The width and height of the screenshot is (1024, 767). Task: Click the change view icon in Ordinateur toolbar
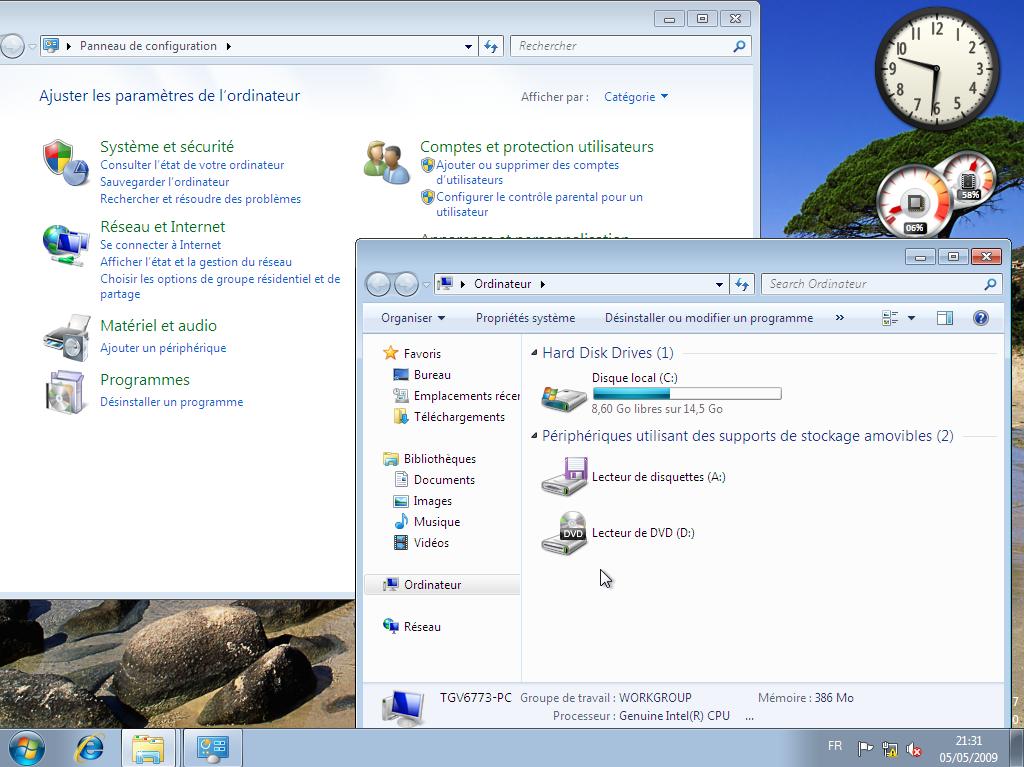[890, 318]
